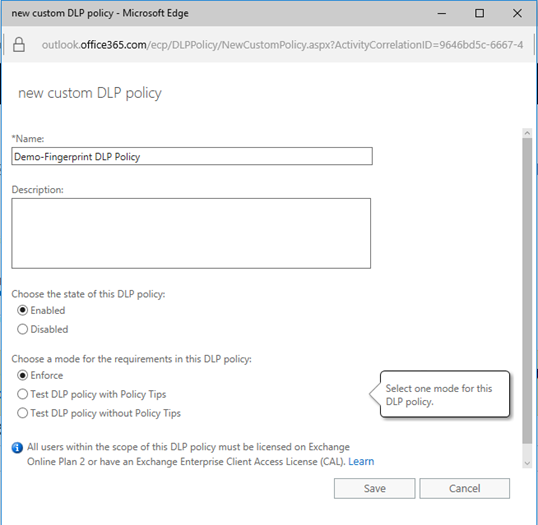Click the scrollbar up arrow

coord(527,133)
